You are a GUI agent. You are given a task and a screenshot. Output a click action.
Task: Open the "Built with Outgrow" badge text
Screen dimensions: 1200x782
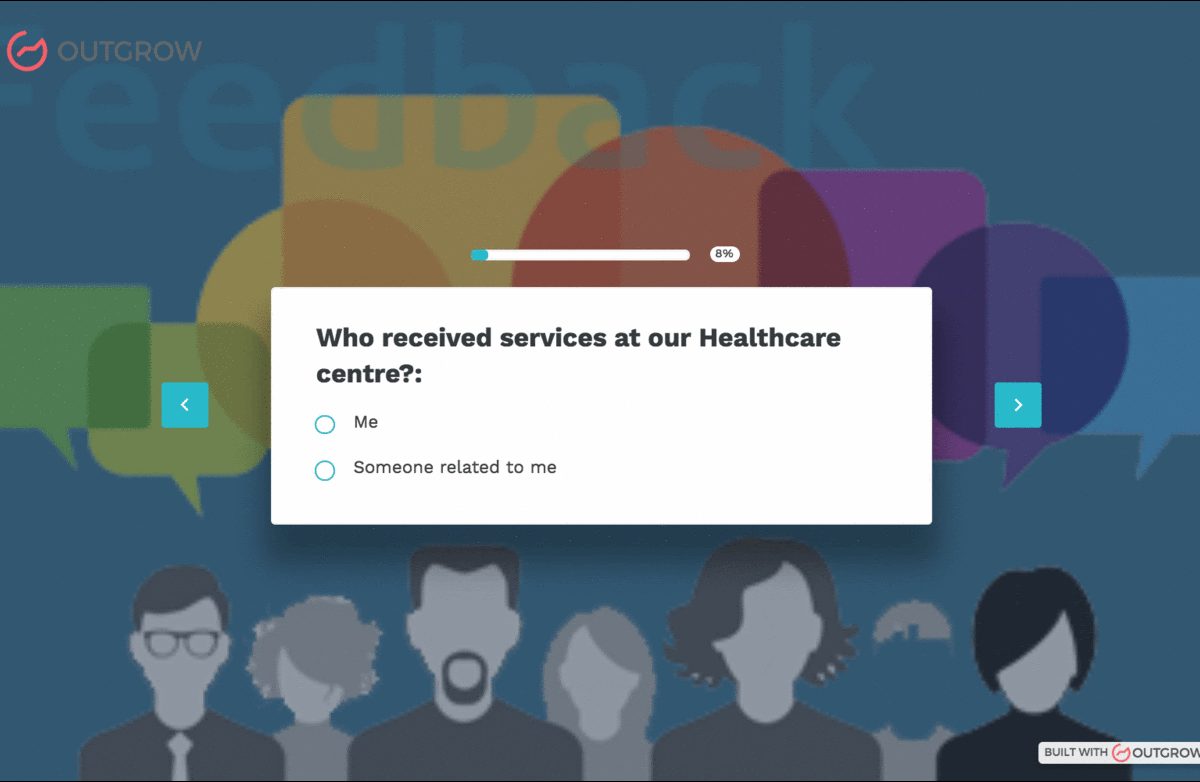click(x=1076, y=752)
